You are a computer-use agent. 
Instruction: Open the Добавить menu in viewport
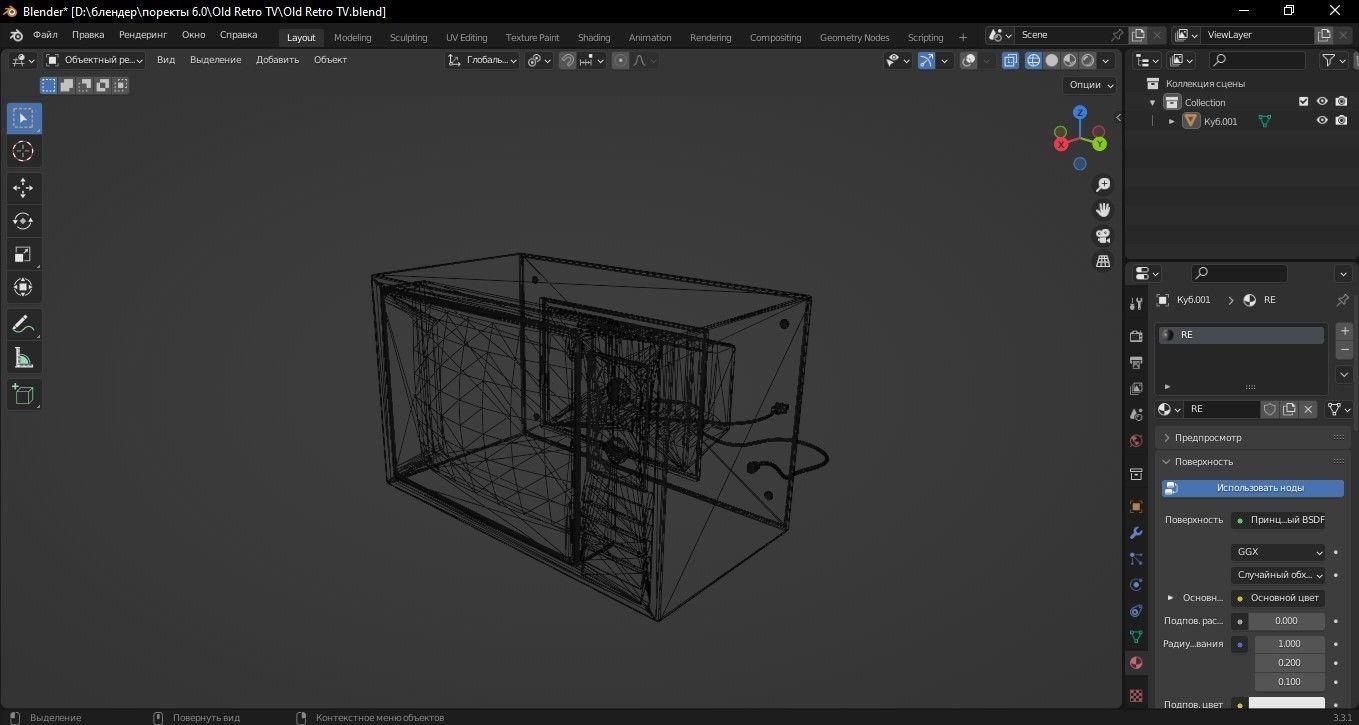(277, 60)
